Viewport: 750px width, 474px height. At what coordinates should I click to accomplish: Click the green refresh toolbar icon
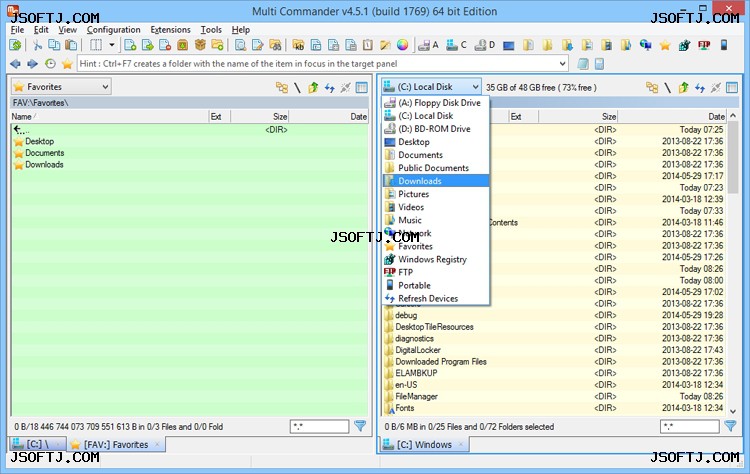click(x=15, y=45)
